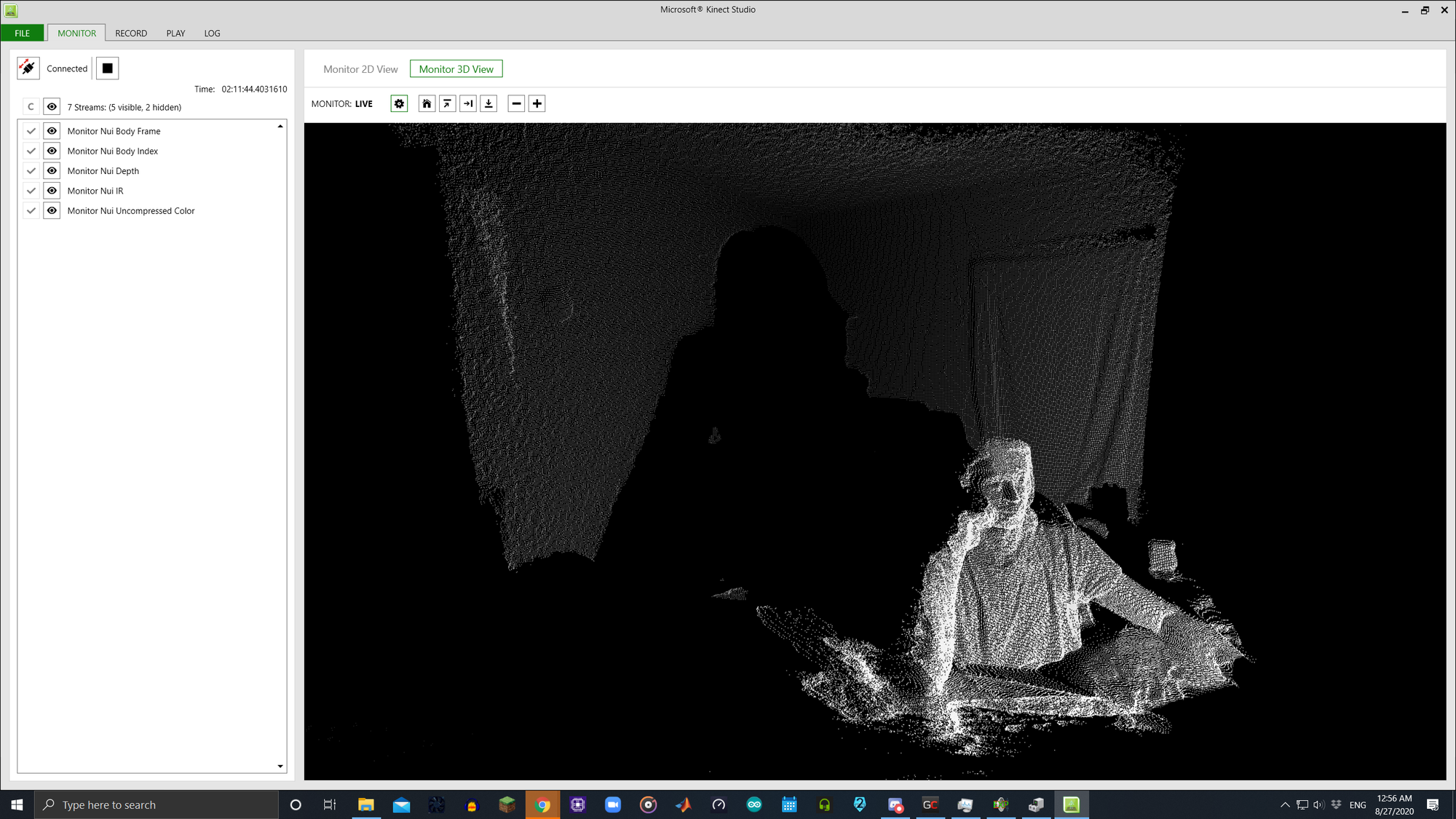
Task: Uncheck the Monitor Nui Body Frame stream
Action: click(x=31, y=131)
